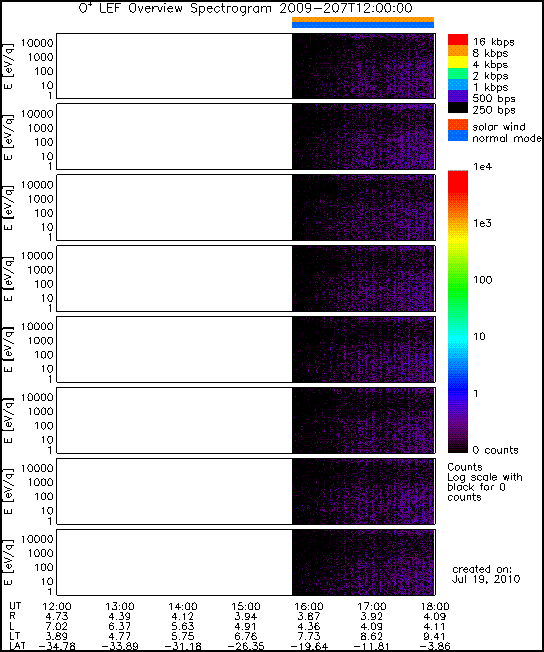Click the rainbow counts color bar
This screenshot has height=652, width=544.
point(458,312)
